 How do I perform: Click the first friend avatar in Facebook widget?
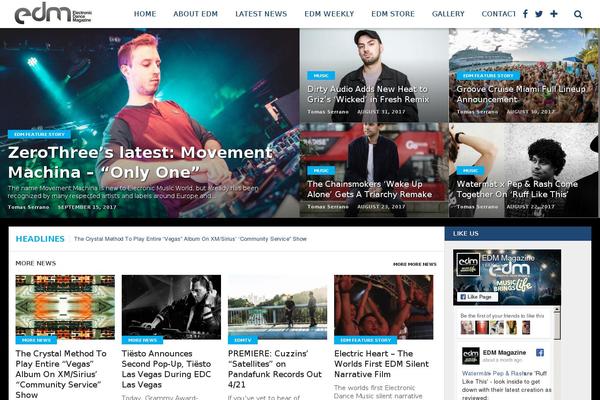click(x=467, y=328)
